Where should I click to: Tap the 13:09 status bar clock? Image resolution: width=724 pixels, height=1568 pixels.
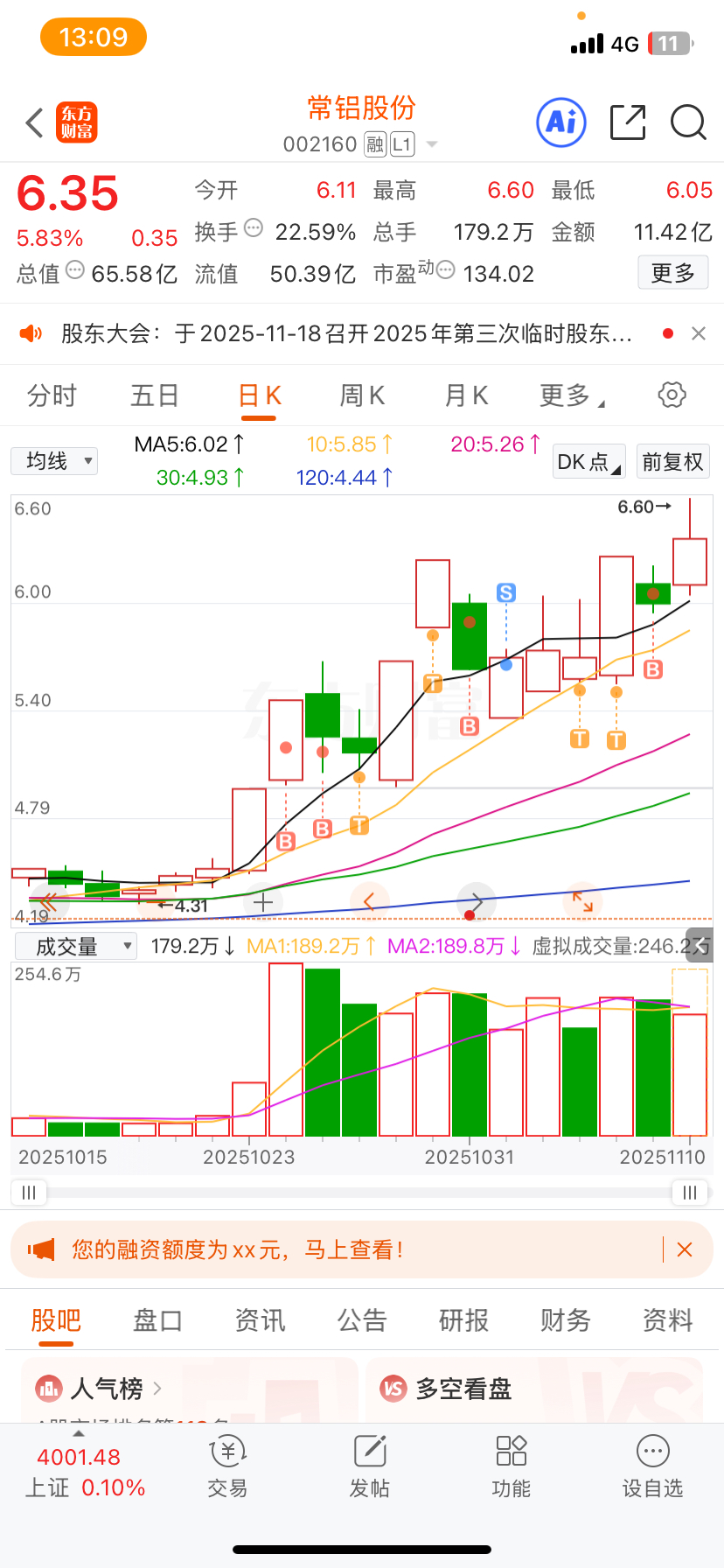click(94, 37)
